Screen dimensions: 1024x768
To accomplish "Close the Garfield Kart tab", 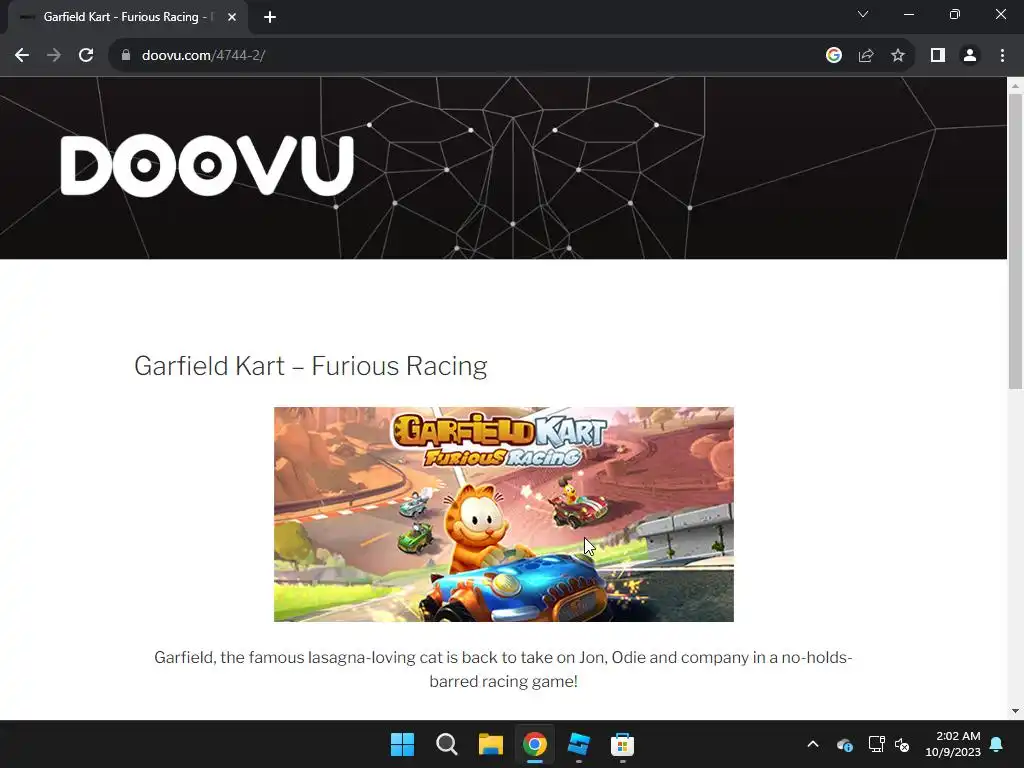I will 232,17.
